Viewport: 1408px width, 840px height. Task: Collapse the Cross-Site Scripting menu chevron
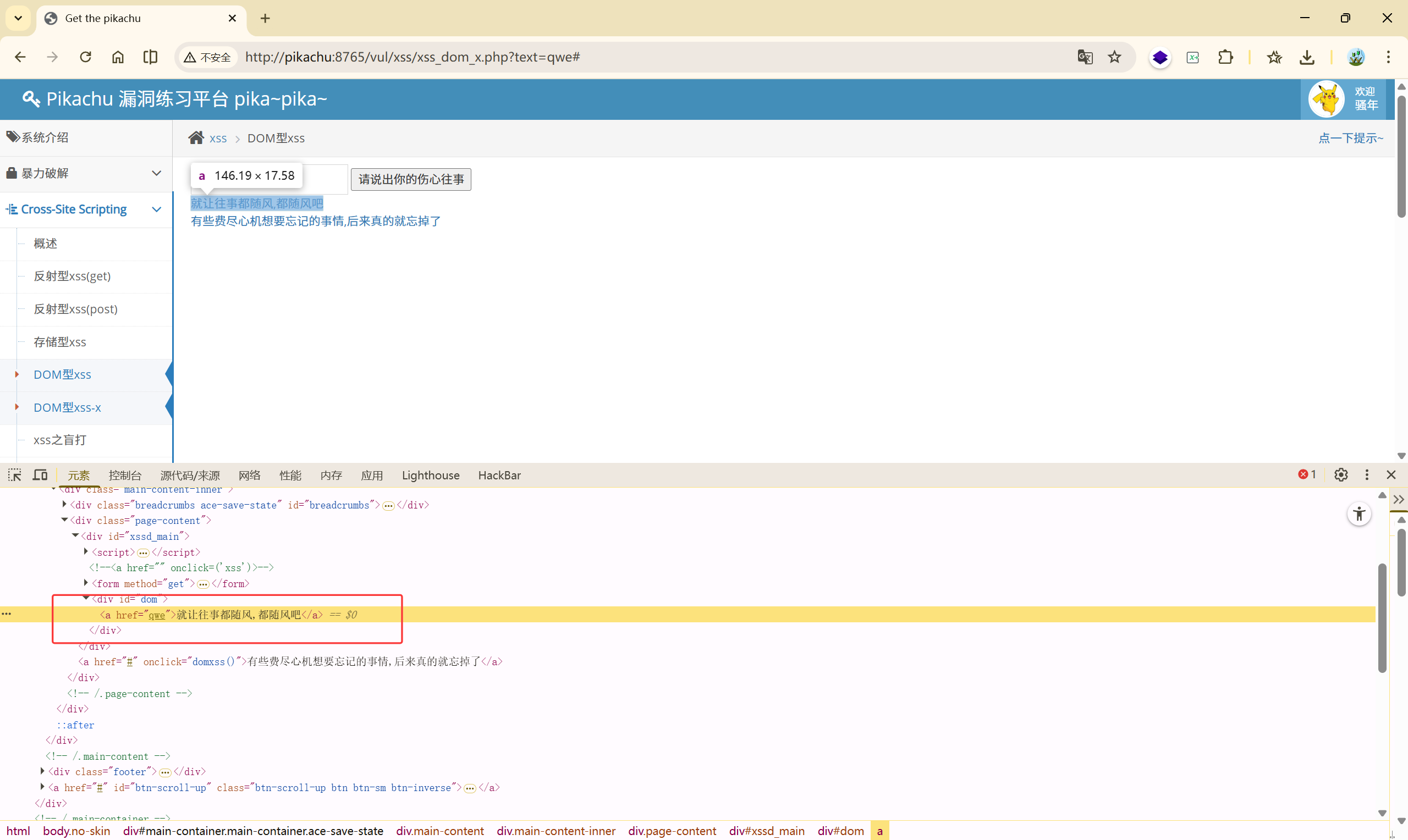tap(157, 209)
